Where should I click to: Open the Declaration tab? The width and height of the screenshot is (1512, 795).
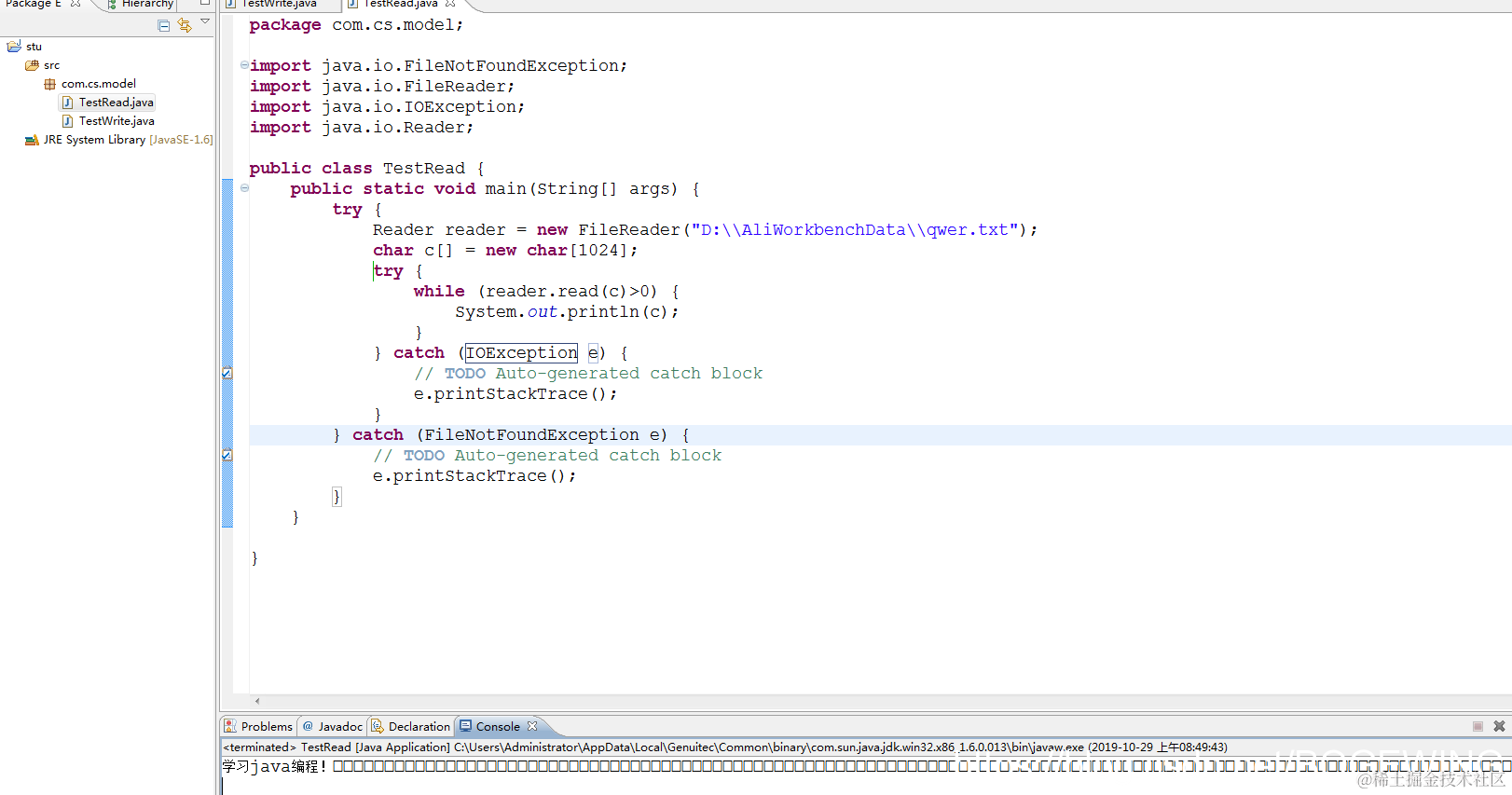410,726
